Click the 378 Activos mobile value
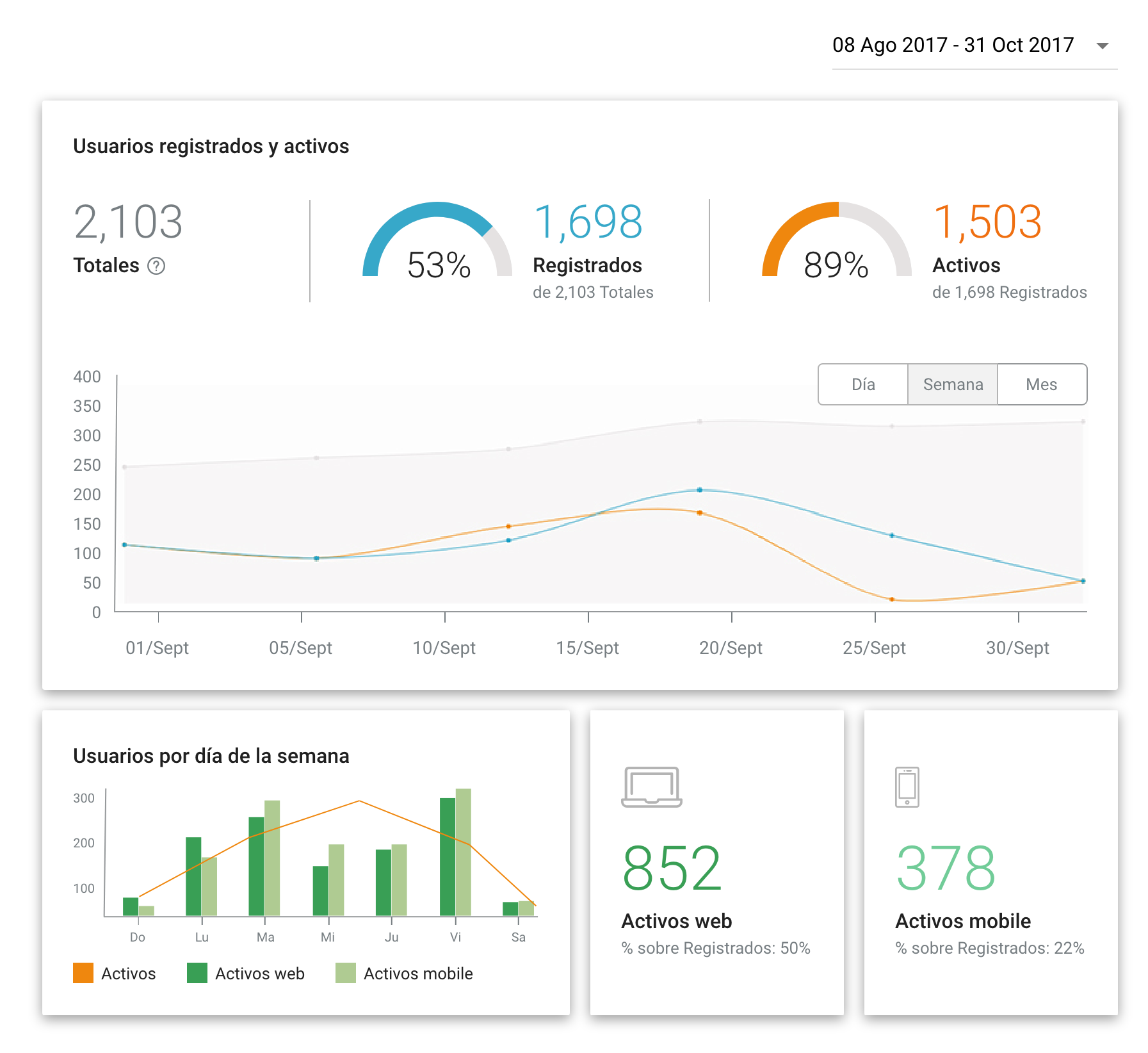The height and width of the screenshot is (1053, 1148). click(x=945, y=869)
